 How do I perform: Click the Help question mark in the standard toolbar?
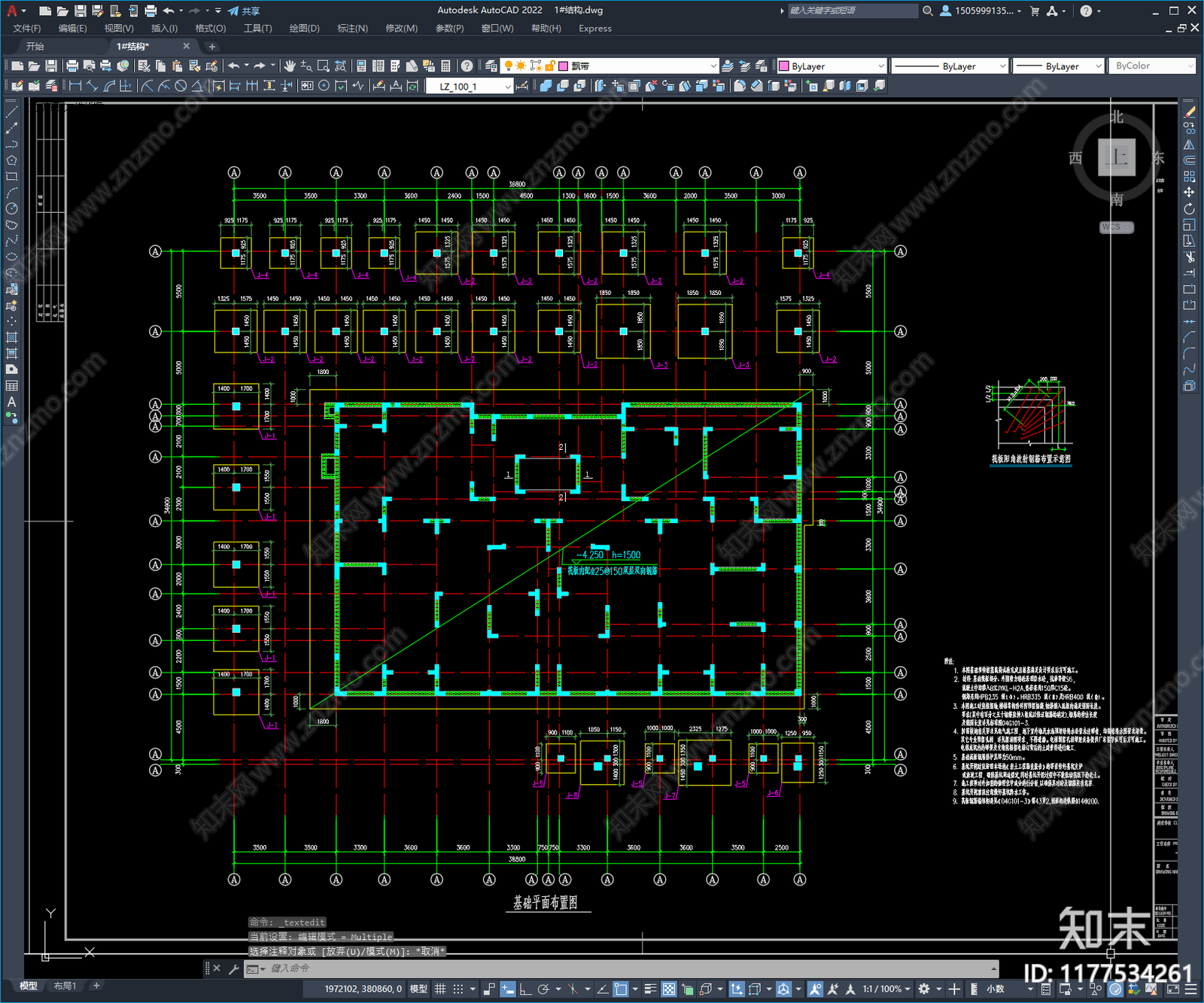[467, 66]
